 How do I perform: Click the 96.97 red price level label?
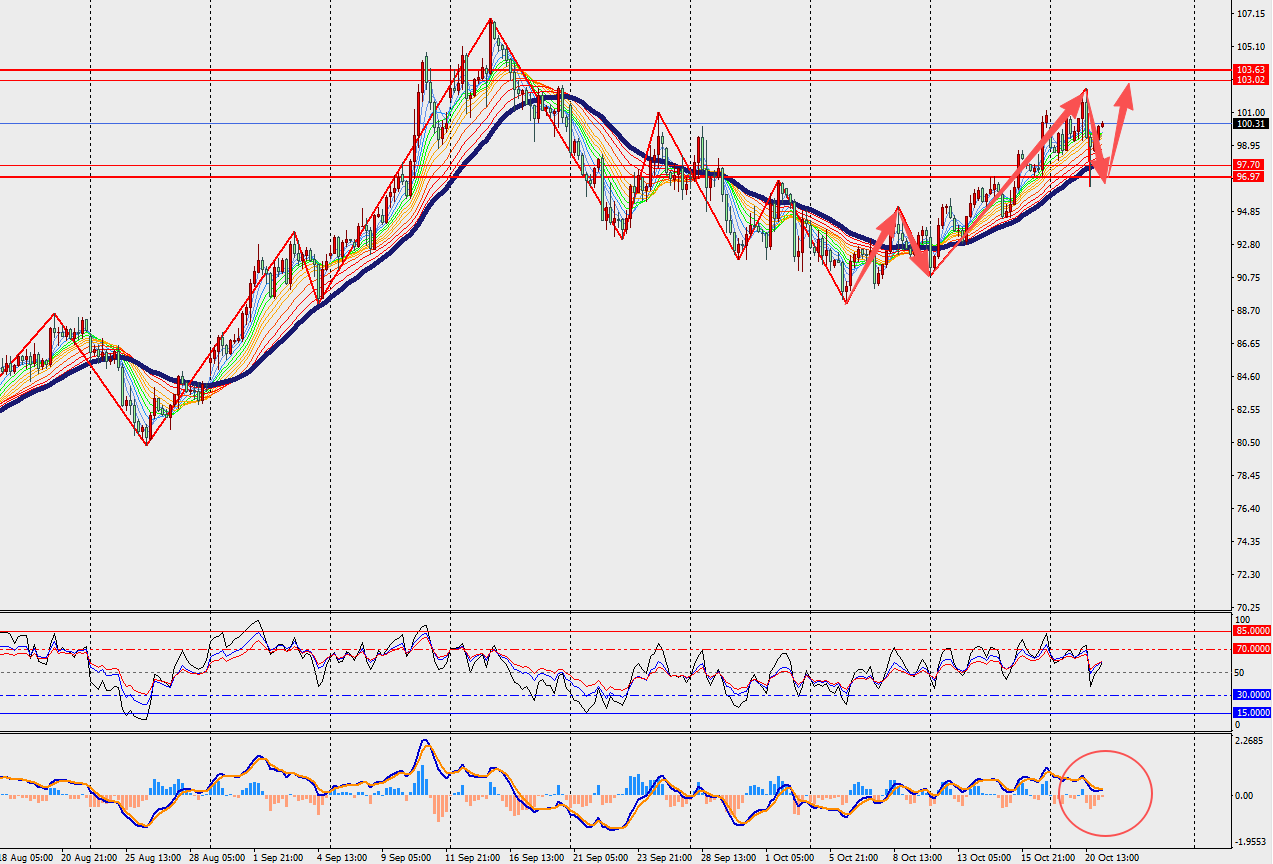pyautogui.click(x=1252, y=176)
